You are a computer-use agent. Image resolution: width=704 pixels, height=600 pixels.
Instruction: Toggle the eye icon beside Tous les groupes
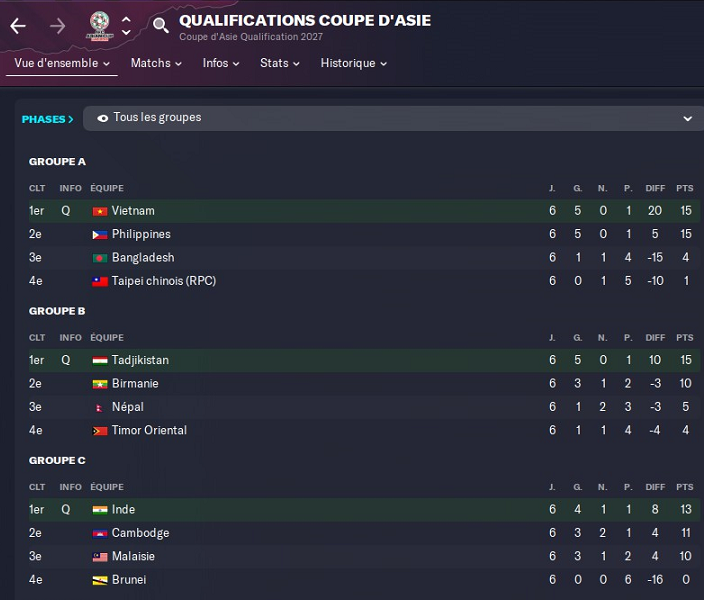coord(103,118)
